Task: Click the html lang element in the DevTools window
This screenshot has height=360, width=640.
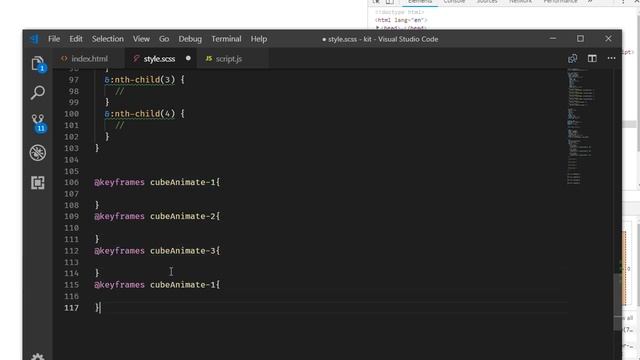Action: [401, 20]
